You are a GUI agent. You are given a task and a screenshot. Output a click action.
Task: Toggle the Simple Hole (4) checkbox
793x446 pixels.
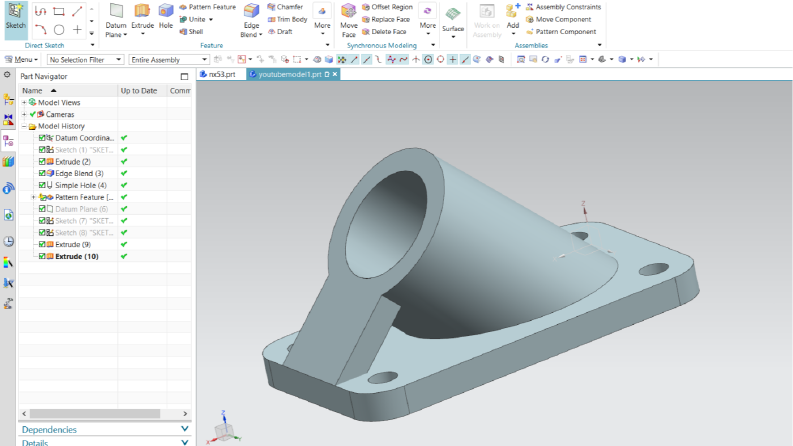(42, 185)
